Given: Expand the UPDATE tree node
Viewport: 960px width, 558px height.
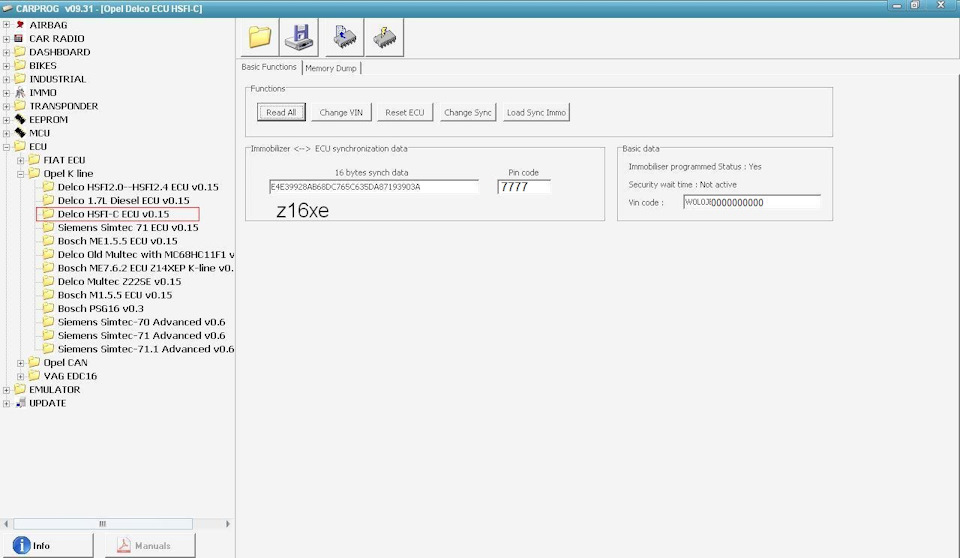Looking at the screenshot, I should (6, 403).
